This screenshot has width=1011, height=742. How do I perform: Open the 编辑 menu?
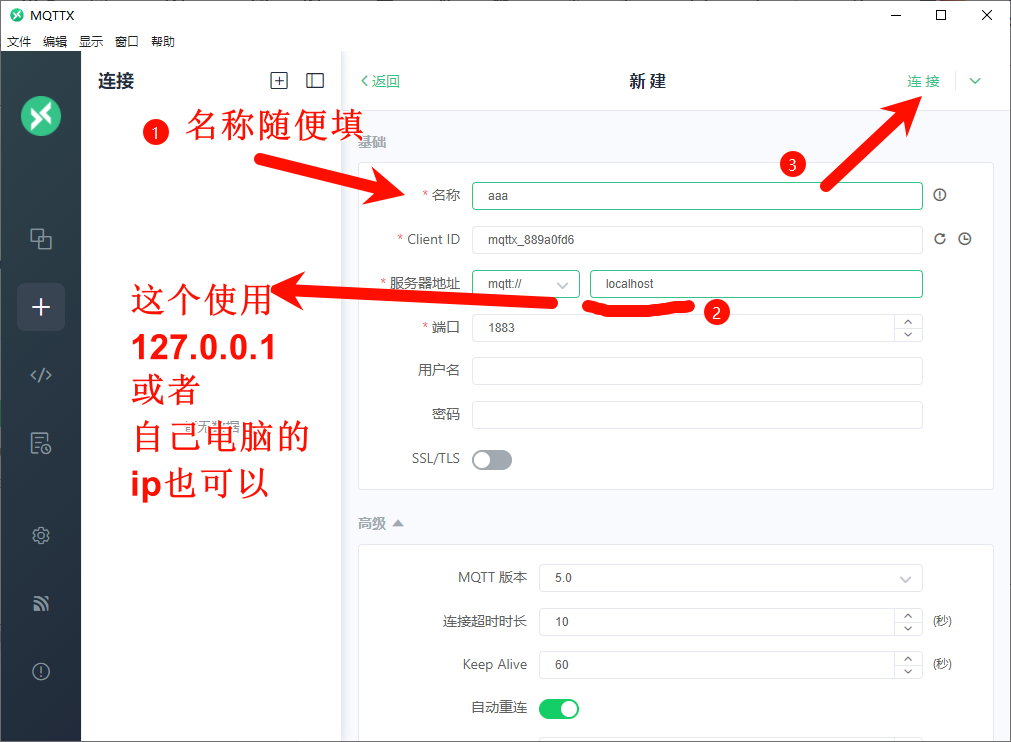[55, 41]
